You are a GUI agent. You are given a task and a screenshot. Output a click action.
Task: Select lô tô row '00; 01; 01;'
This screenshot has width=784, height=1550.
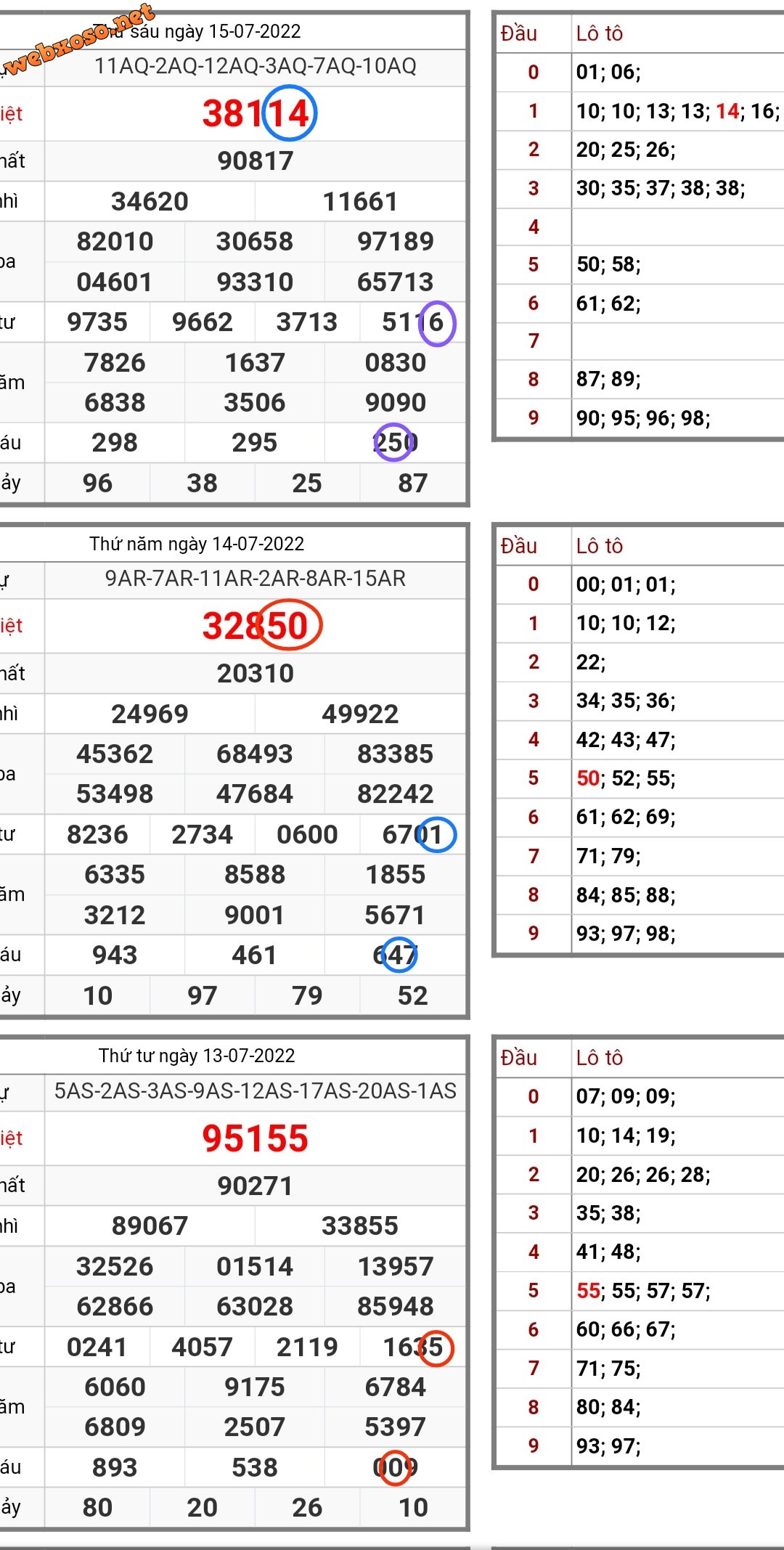tap(626, 585)
